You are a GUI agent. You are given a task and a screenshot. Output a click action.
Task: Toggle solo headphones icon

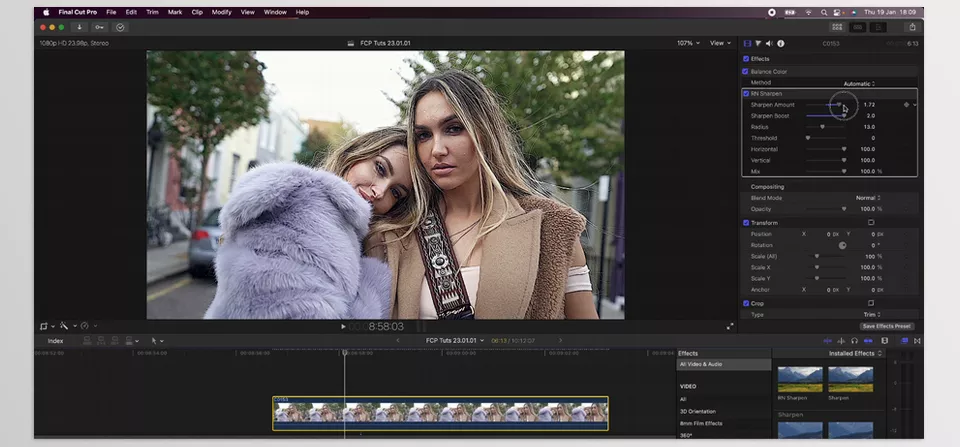coord(854,340)
